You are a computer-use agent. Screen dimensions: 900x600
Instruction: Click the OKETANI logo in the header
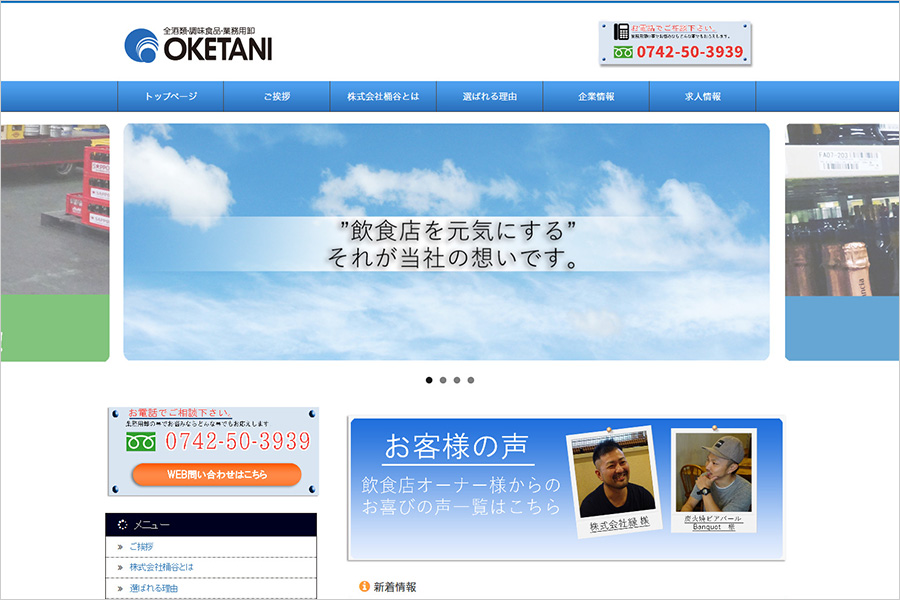(198, 44)
